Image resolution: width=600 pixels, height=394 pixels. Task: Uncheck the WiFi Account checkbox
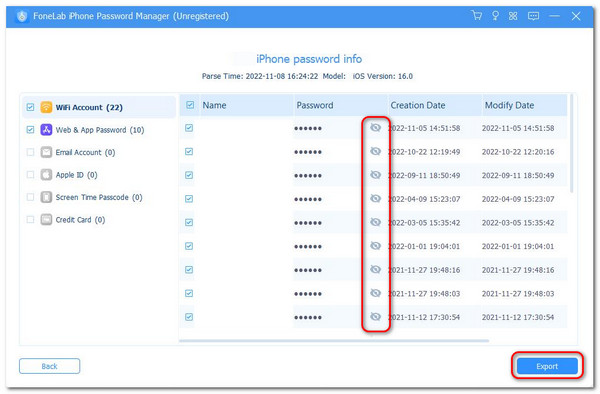[30, 107]
